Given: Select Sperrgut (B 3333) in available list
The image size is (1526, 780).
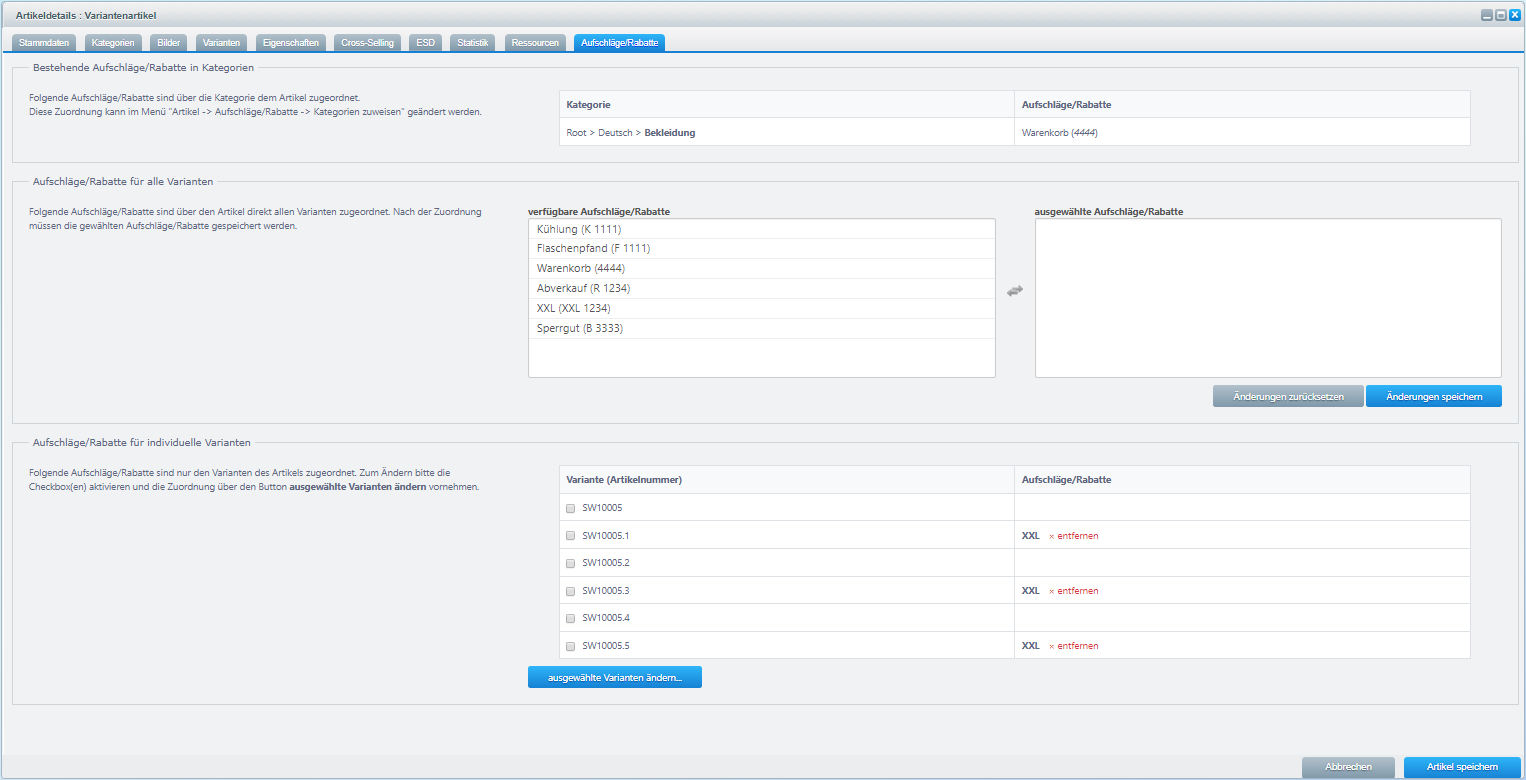Looking at the screenshot, I should [762, 328].
